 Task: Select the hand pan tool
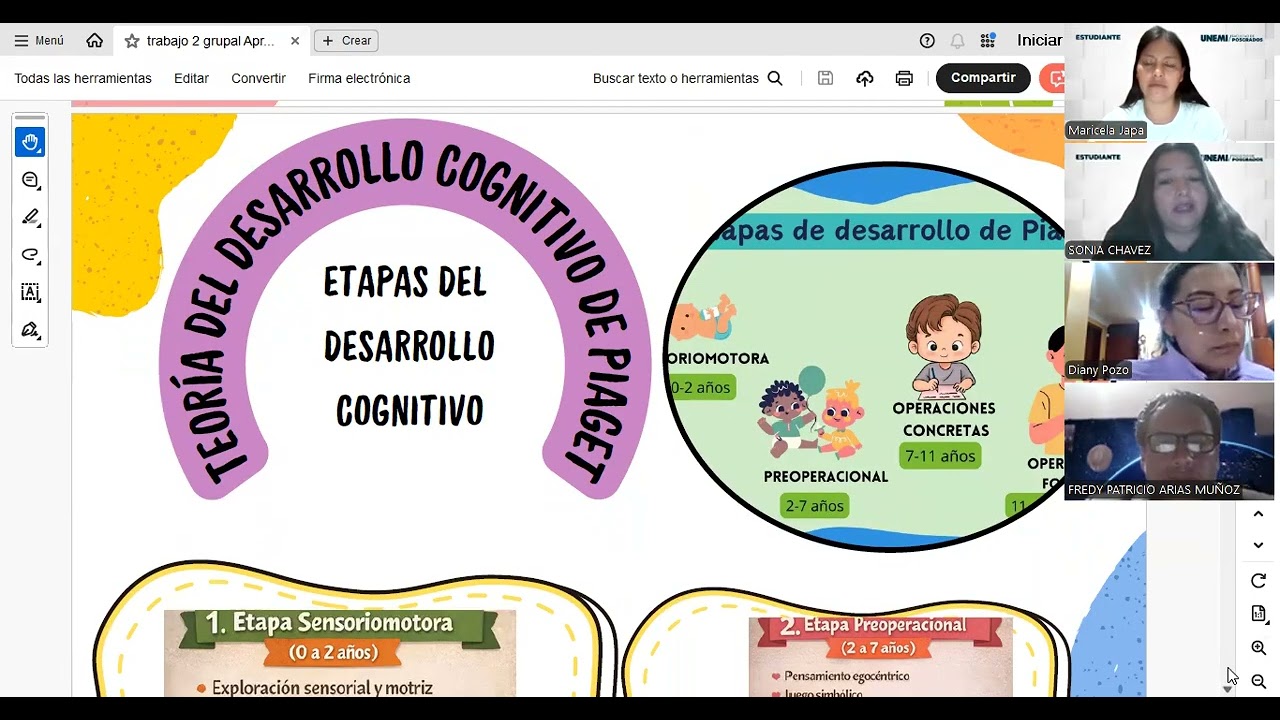point(30,142)
